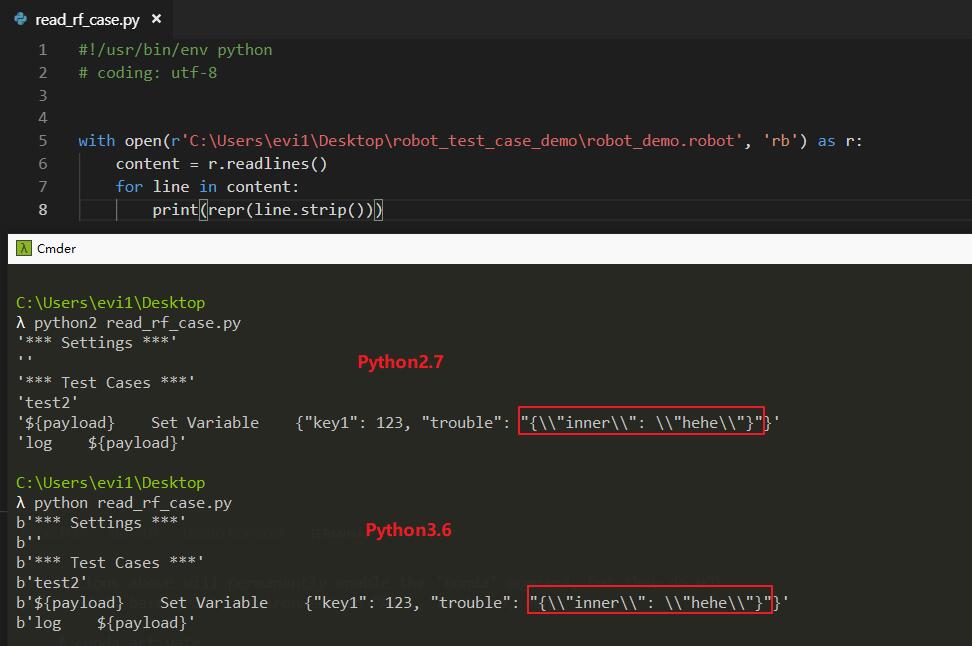Click the second C:\Users\evi1\Desktop prompt path
The image size is (972, 646).
(x=110, y=482)
